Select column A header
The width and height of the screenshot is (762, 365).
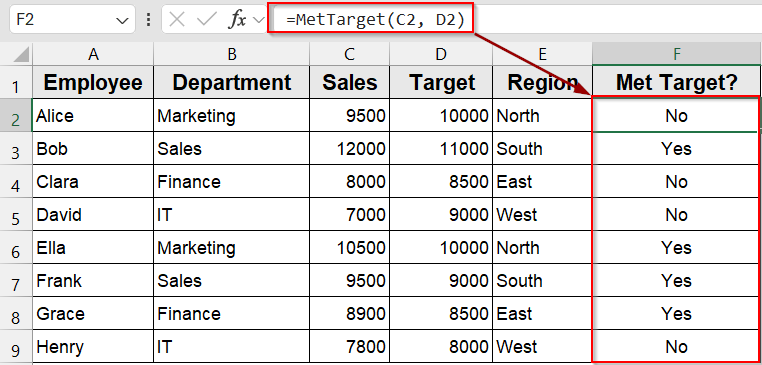(93, 54)
